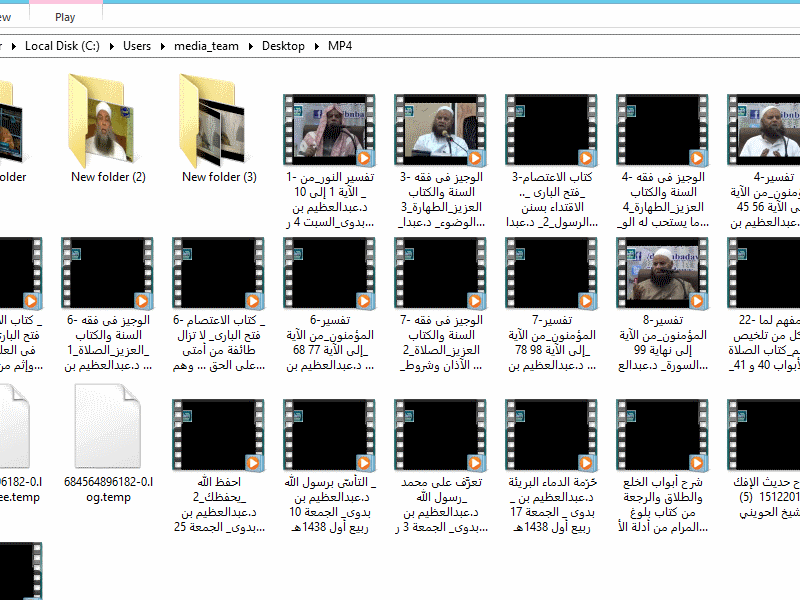Open the "New folder (3)" folder
Viewport: 800px width, 600px height.
coord(218,125)
